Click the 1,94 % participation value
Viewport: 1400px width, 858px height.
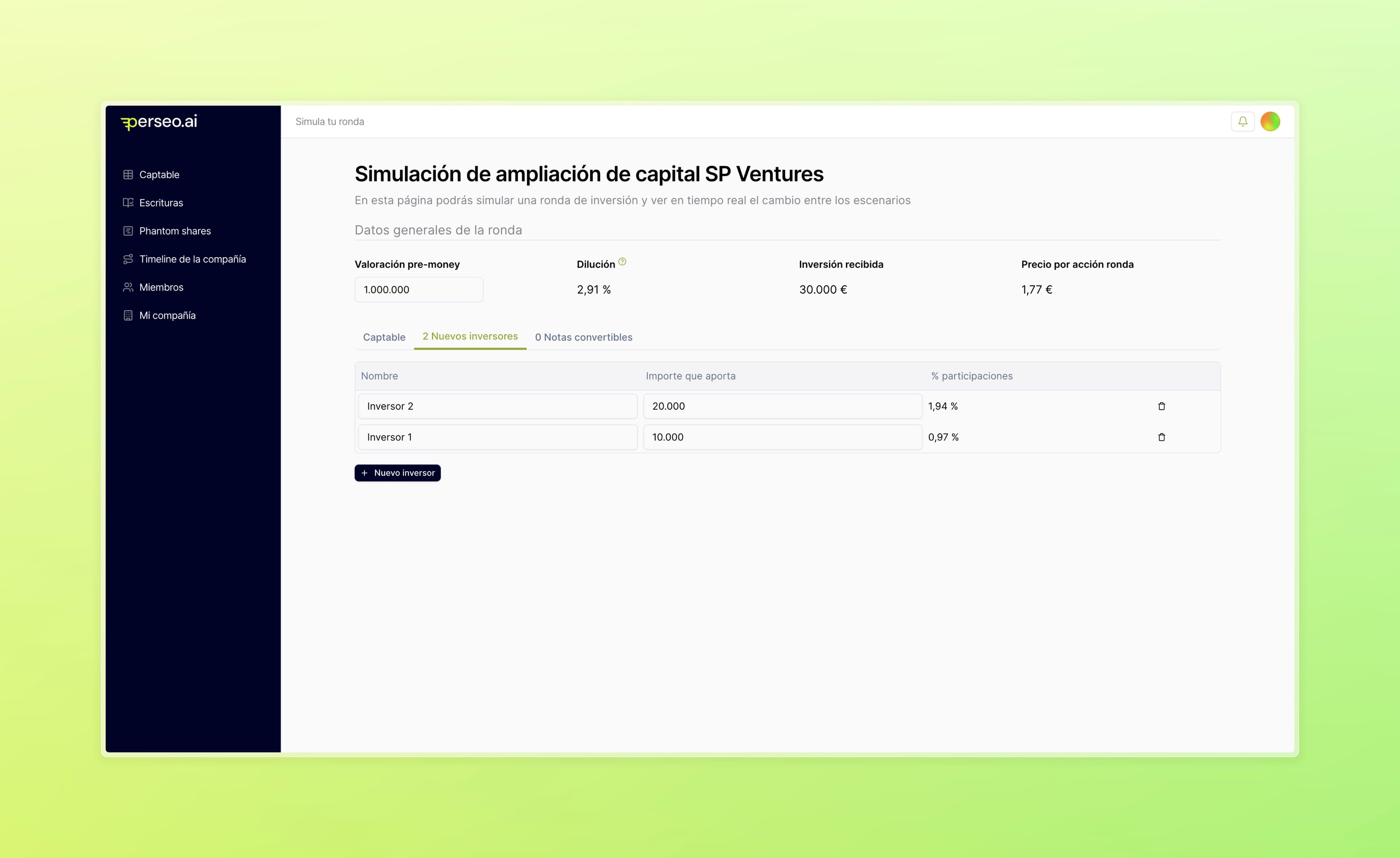coord(943,406)
